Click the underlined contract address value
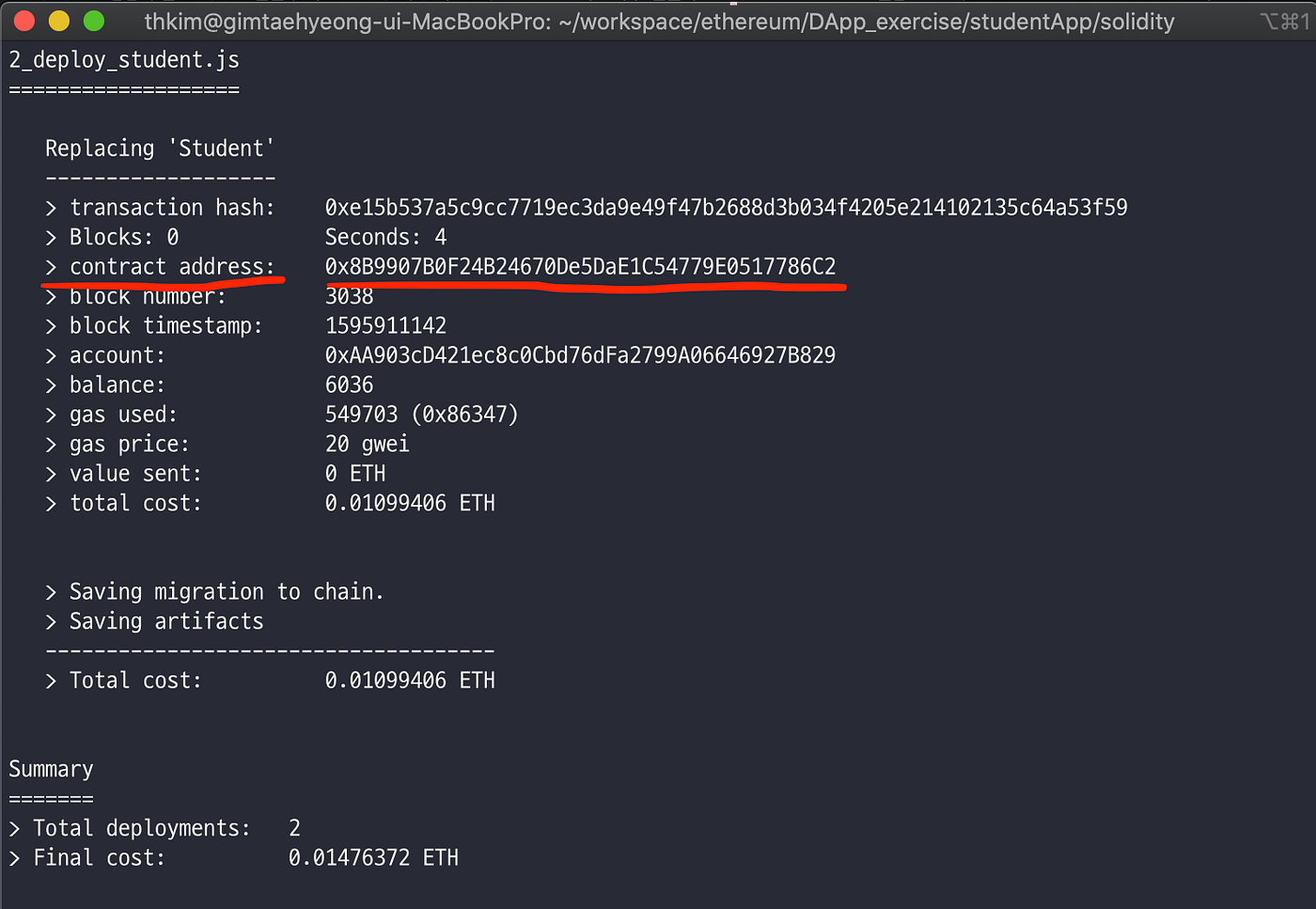 coord(580,267)
